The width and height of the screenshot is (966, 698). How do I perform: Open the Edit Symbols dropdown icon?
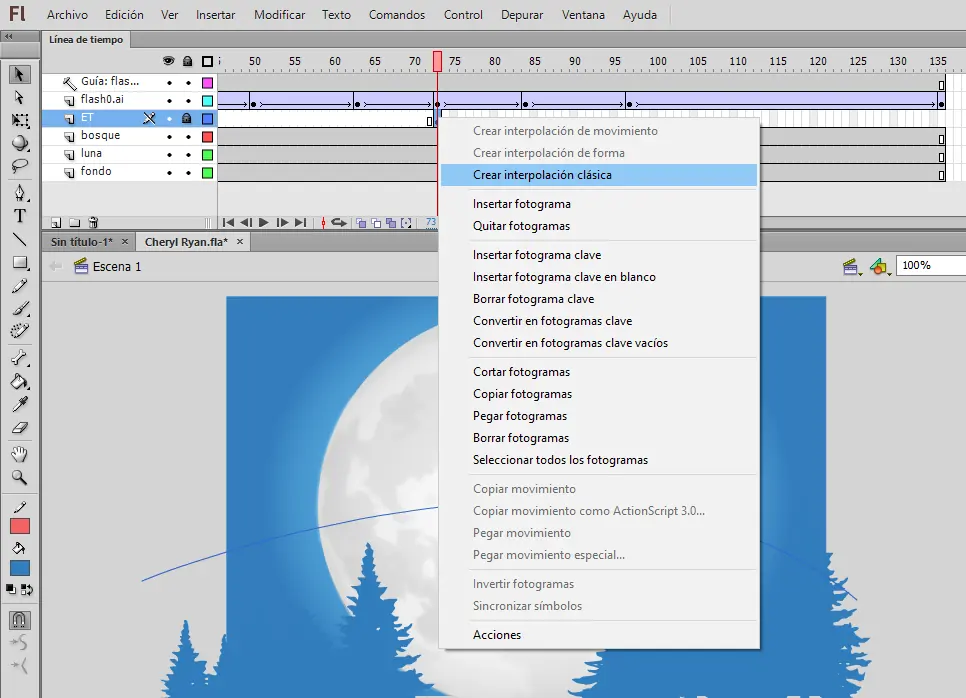(x=880, y=267)
